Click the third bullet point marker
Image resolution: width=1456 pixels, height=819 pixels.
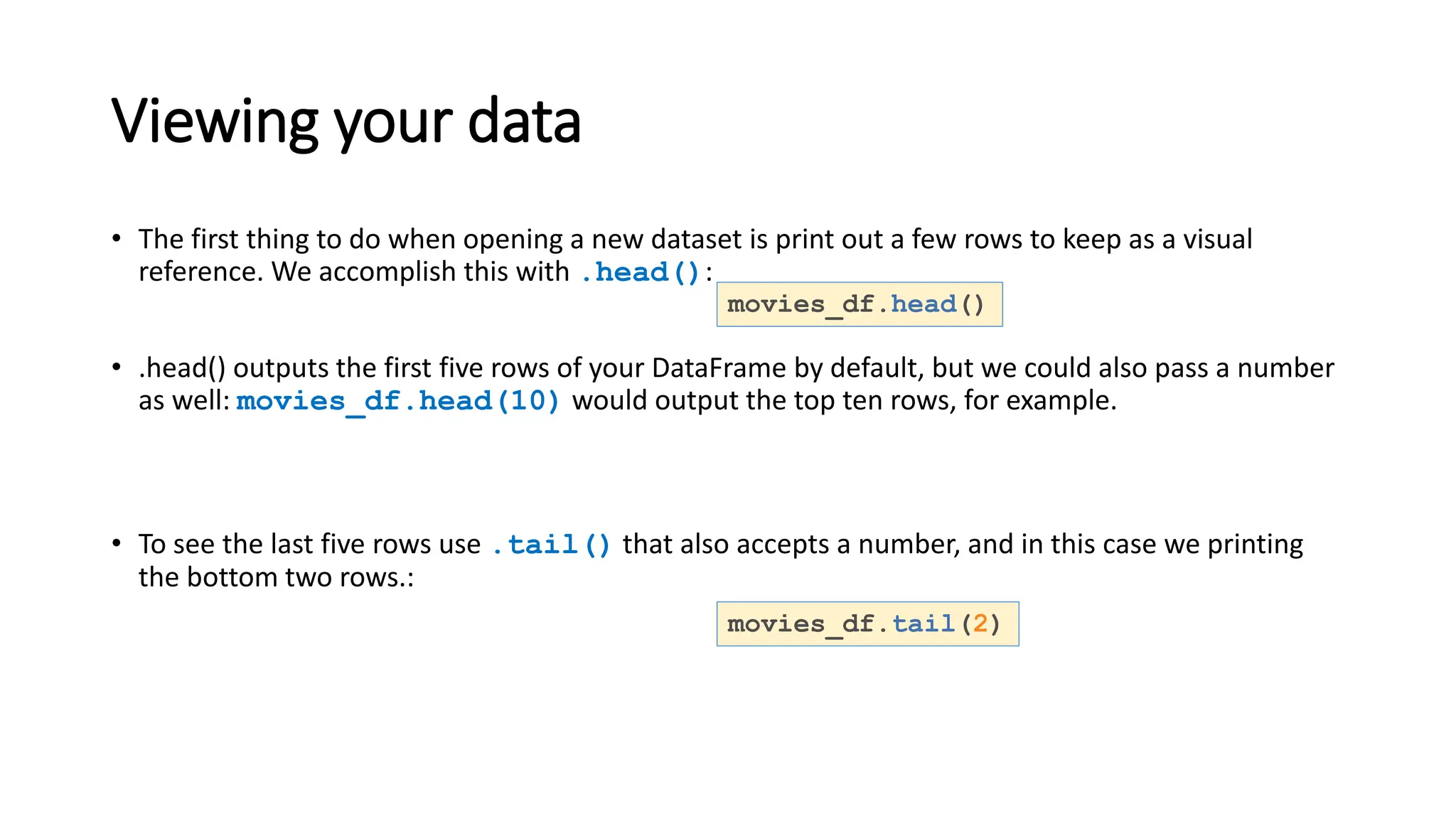[x=117, y=544]
